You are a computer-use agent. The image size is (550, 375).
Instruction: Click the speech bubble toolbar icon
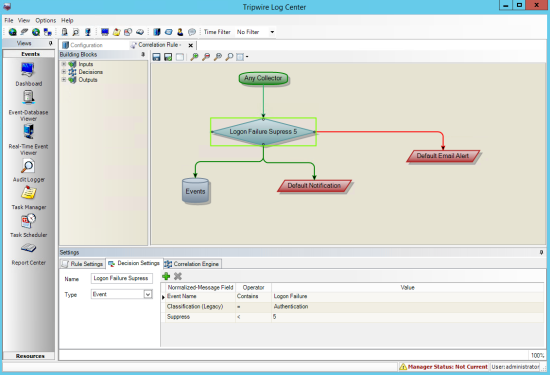pyautogui.click(x=192, y=32)
